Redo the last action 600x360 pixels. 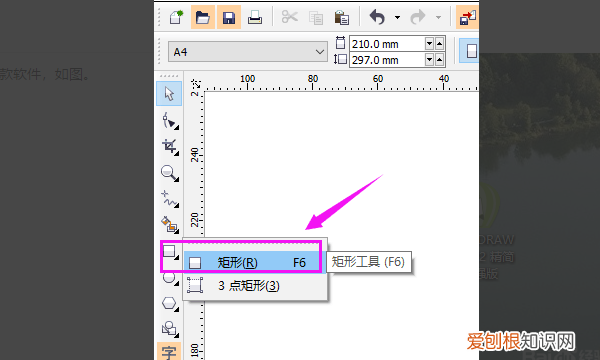(418, 17)
